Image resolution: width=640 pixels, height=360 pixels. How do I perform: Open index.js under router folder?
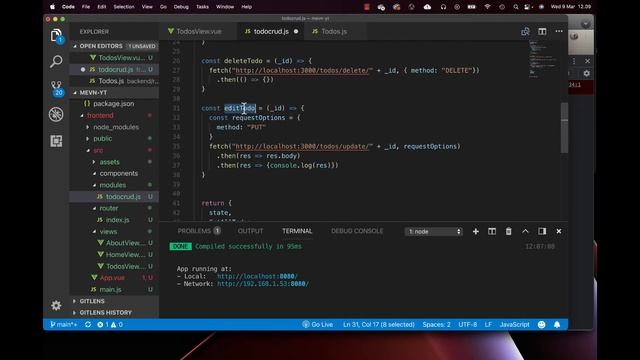113,220
